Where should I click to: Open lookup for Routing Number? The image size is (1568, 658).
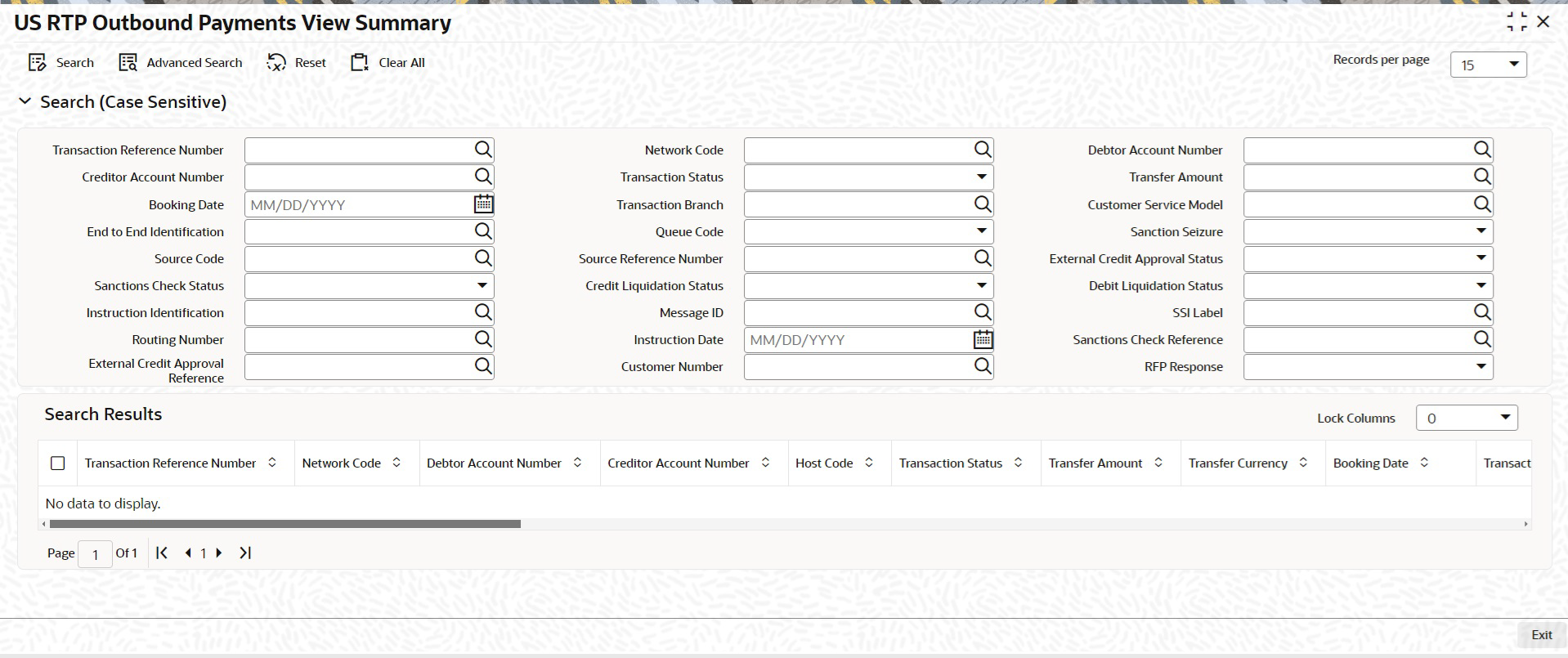(483, 339)
